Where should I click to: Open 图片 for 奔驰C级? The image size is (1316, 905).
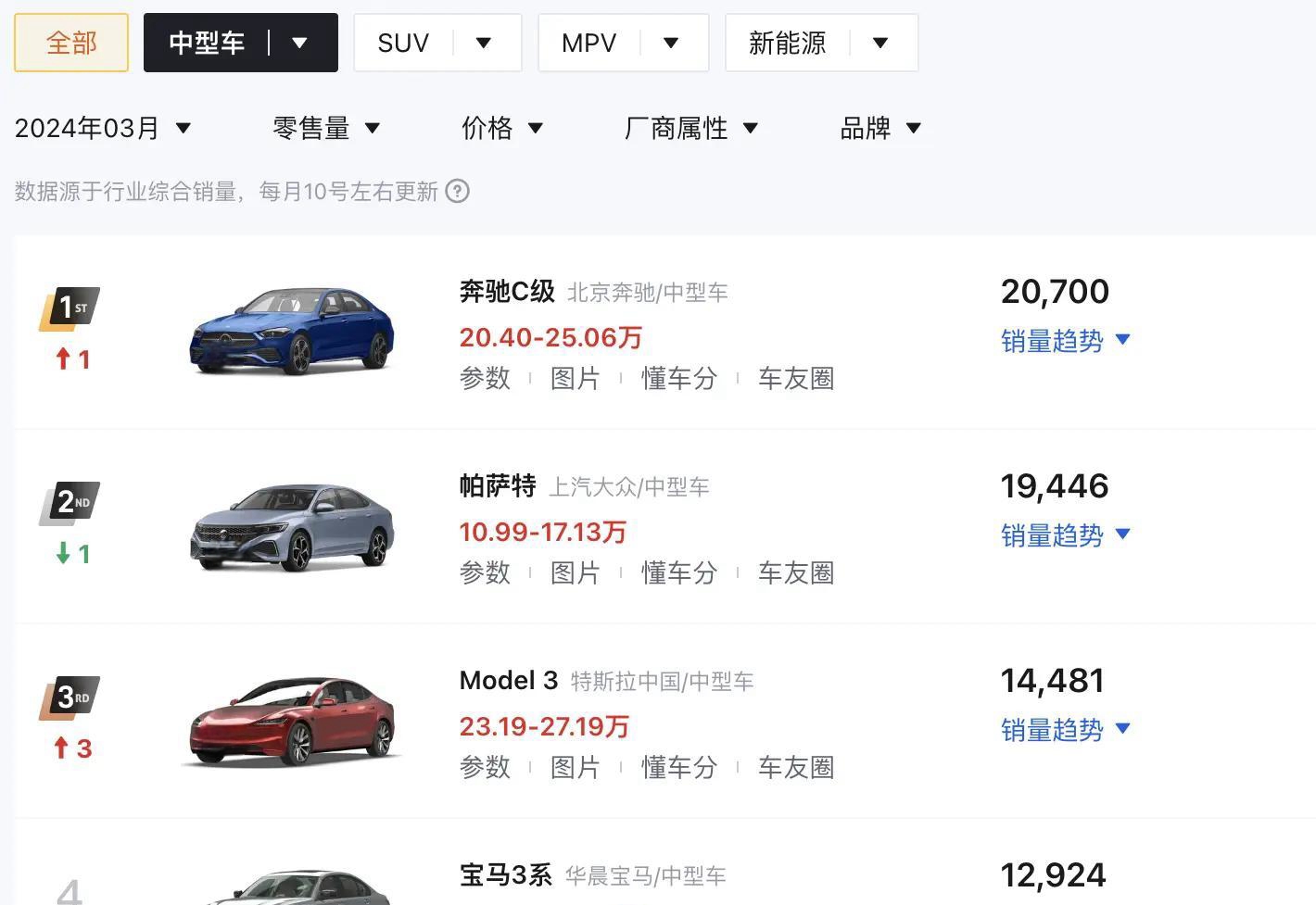coord(575,378)
